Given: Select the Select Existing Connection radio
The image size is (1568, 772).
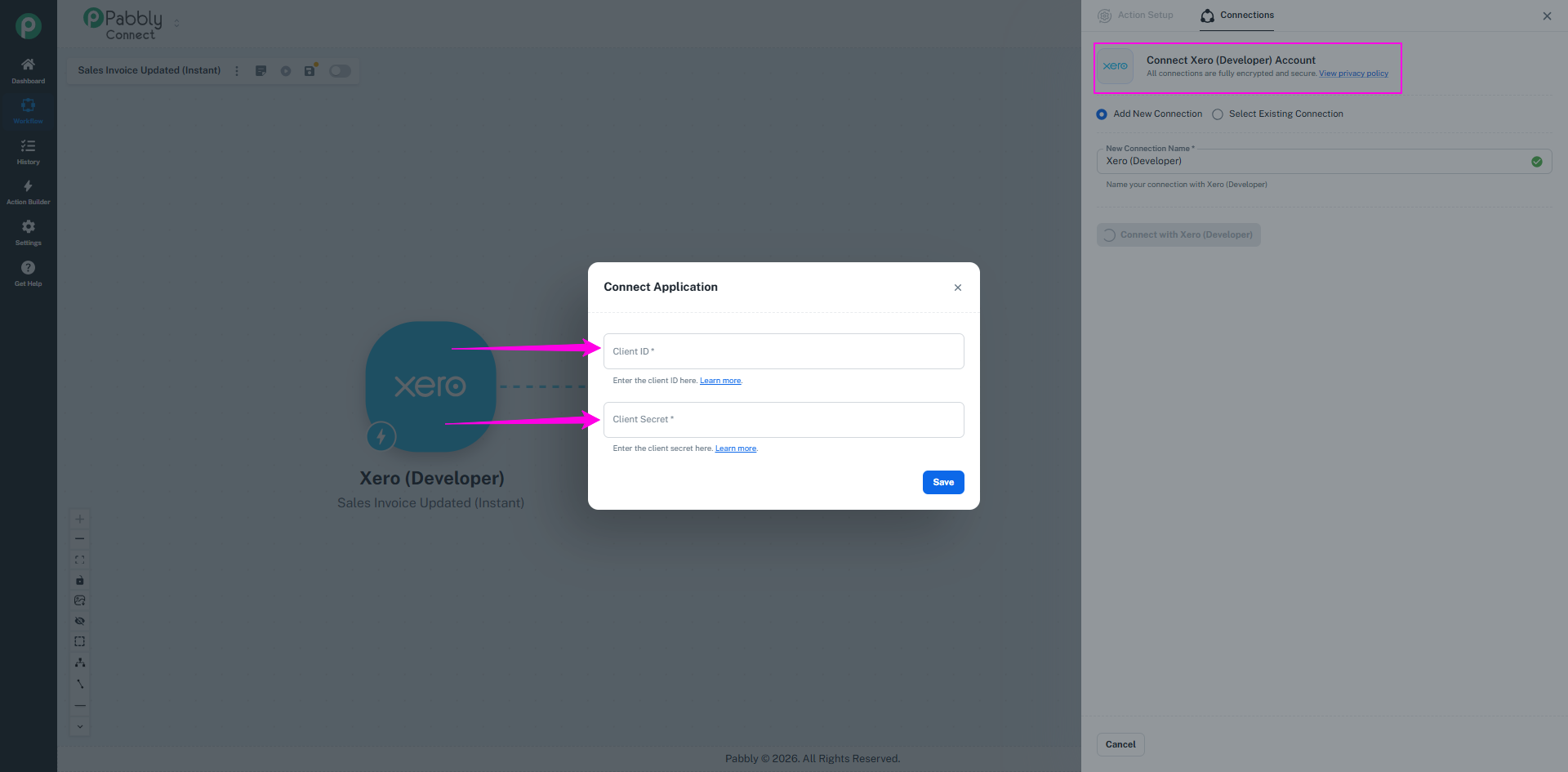Looking at the screenshot, I should pos(1218,114).
